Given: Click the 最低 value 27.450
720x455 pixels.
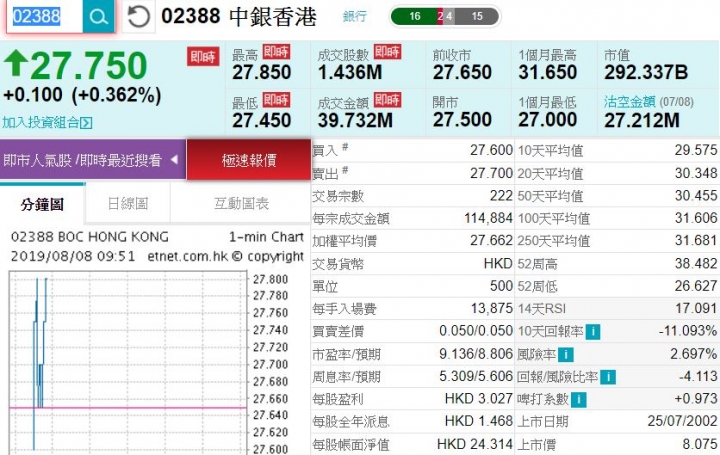Looking at the screenshot, I should (261, 121).
